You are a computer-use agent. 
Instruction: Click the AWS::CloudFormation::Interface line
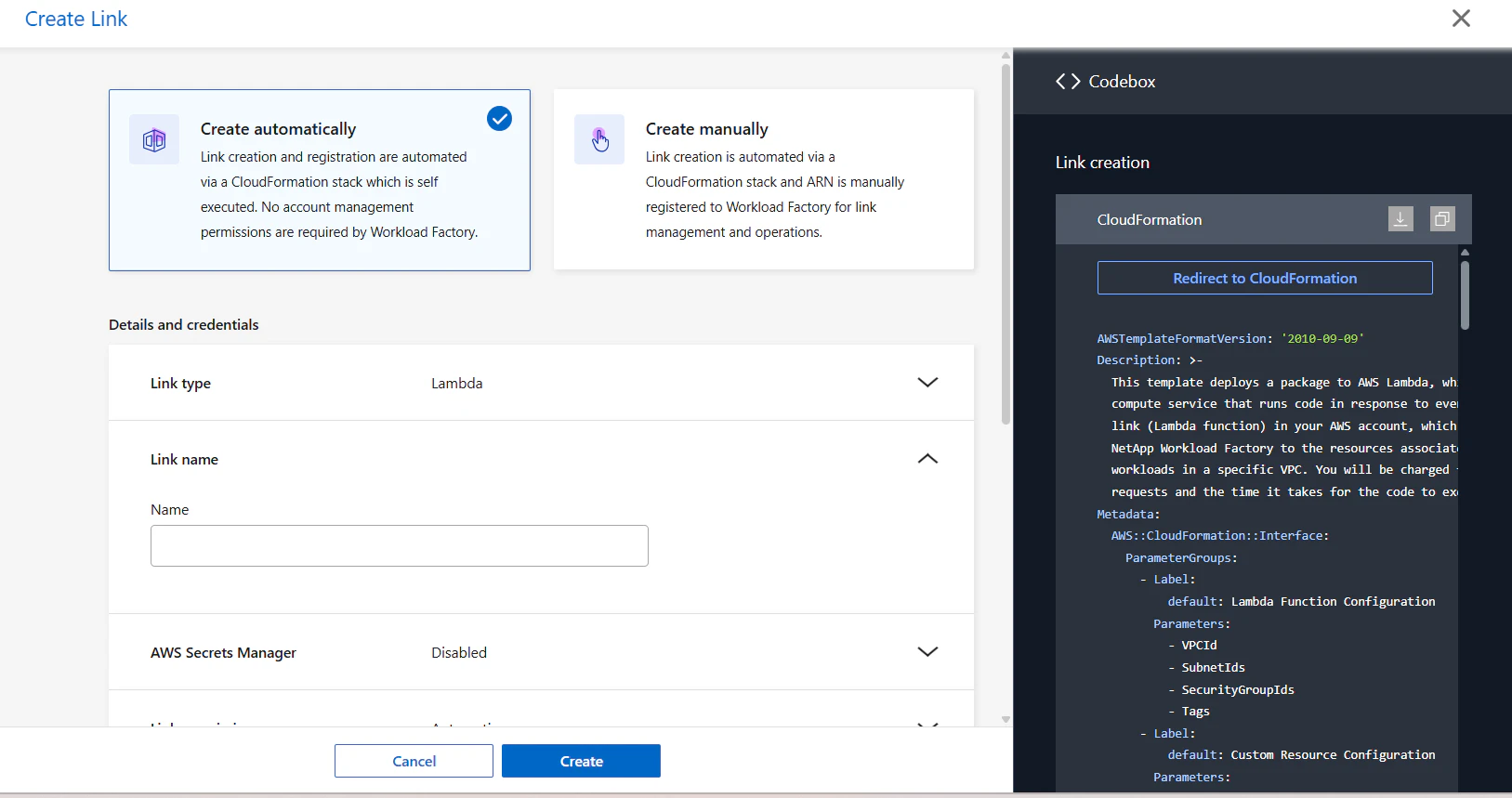1220,536
